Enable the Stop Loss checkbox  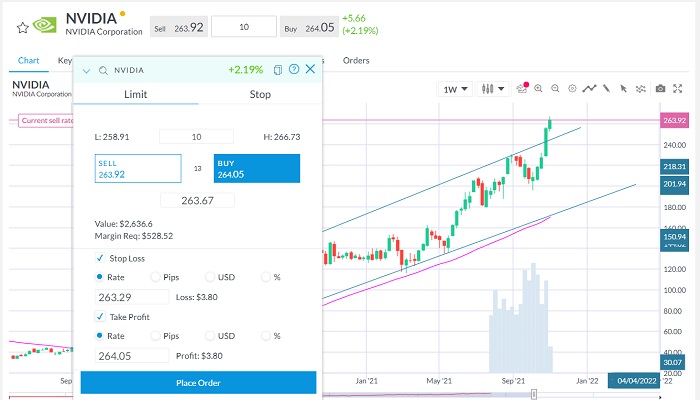click(x=100, y=258)
